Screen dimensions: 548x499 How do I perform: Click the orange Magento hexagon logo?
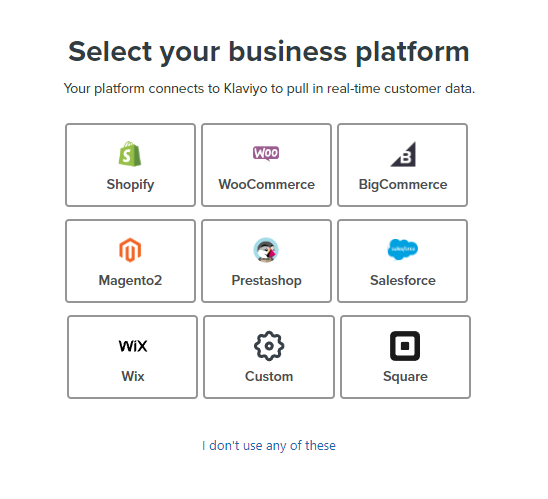pos(130,250)
